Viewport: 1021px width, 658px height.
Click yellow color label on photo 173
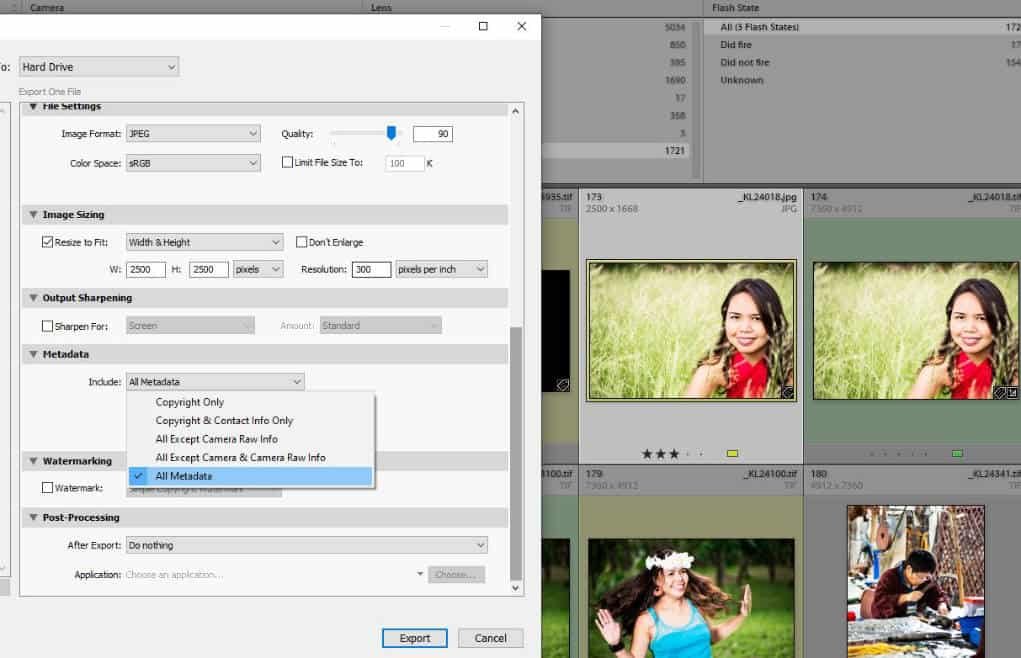click(x=733, y=454)
